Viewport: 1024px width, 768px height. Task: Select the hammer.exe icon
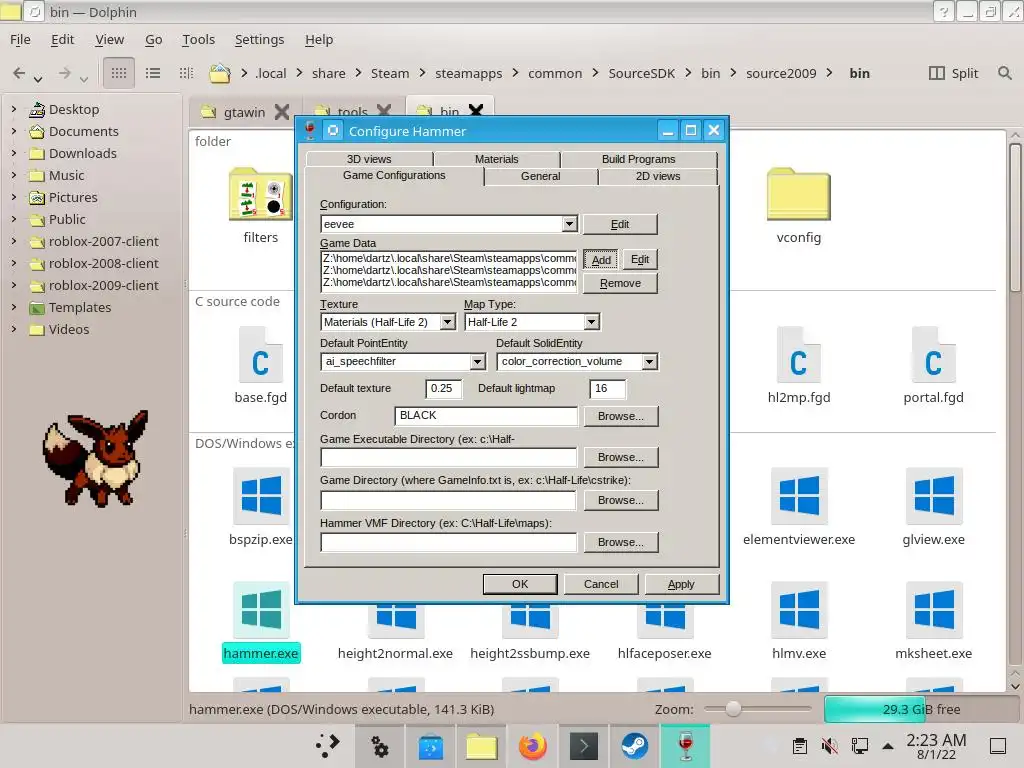(261, 609)
